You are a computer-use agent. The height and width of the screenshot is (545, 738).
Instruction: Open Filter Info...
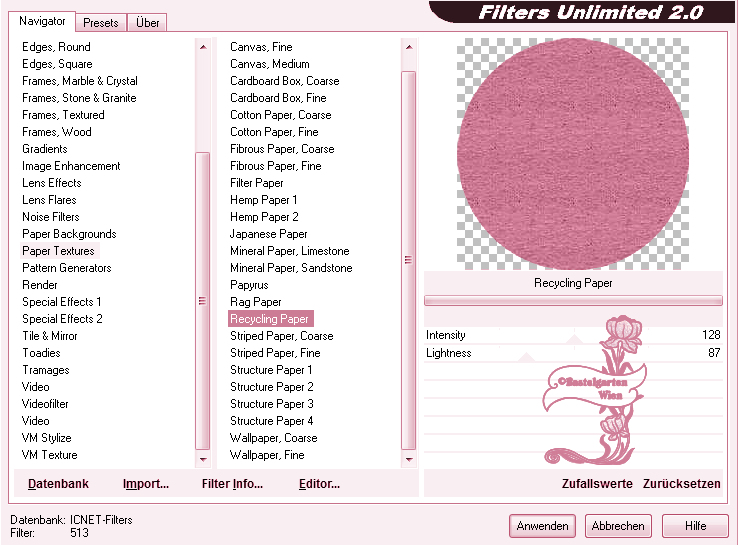tap(232, 484)
